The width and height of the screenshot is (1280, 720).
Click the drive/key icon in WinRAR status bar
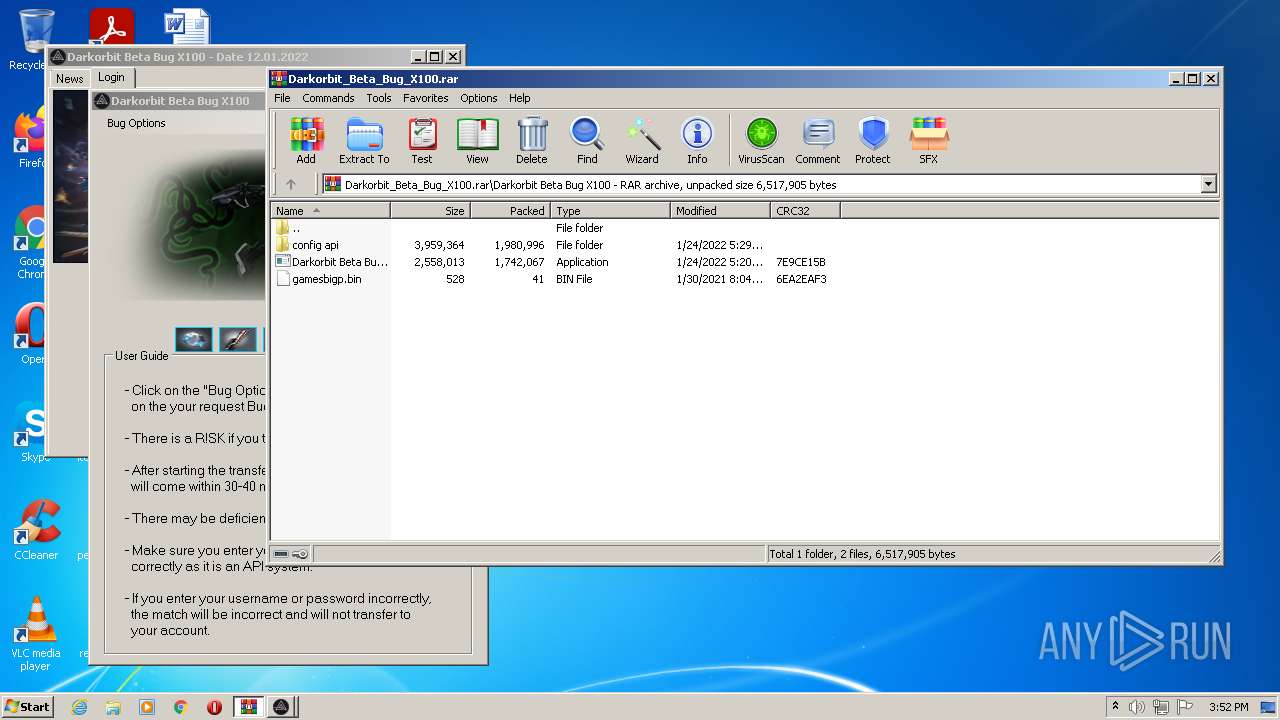(x=291, y=554)
